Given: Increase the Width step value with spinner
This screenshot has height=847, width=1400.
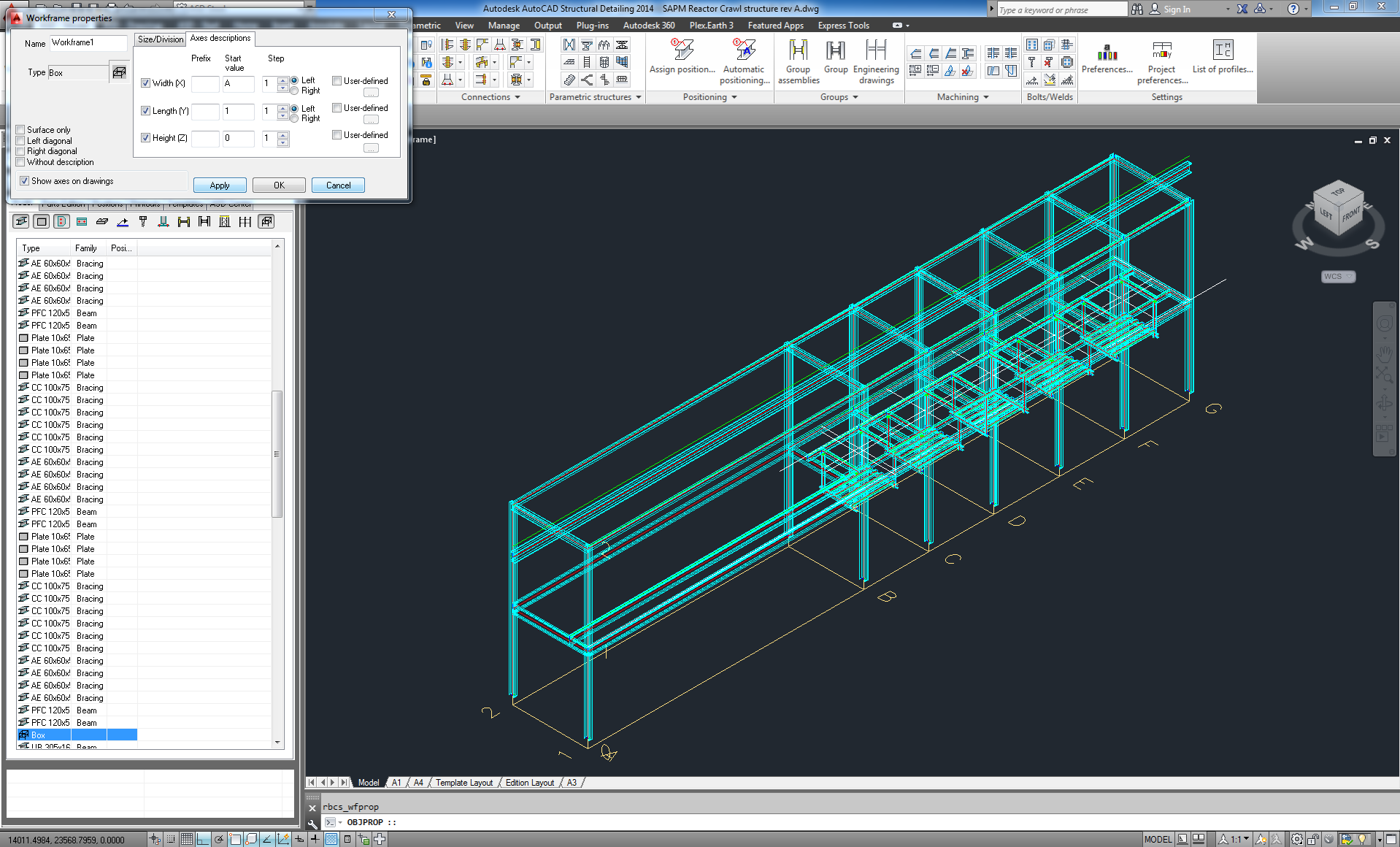Looking at the screenshot, I should point(283,79).
